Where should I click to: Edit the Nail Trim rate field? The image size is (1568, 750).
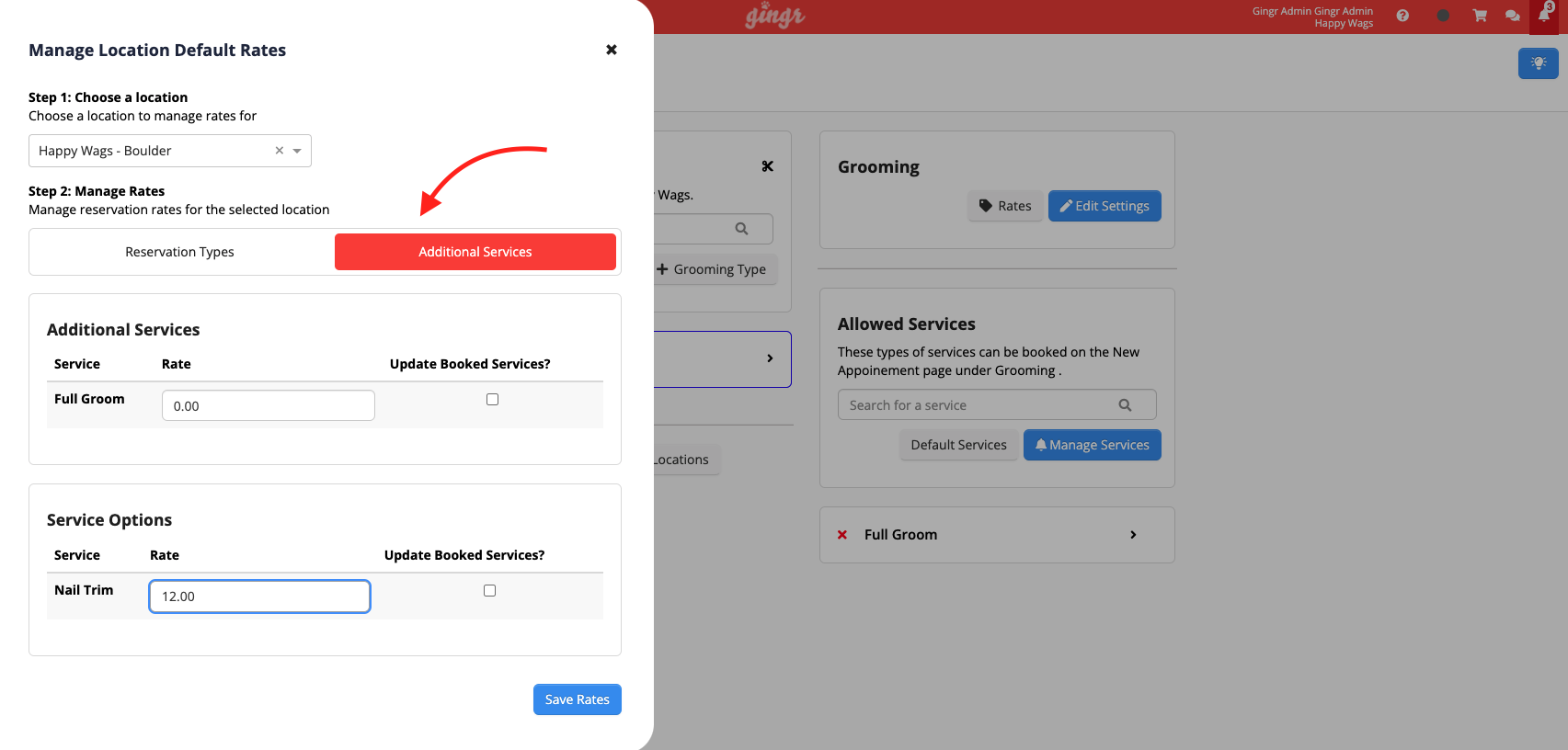tap(260, 597)
